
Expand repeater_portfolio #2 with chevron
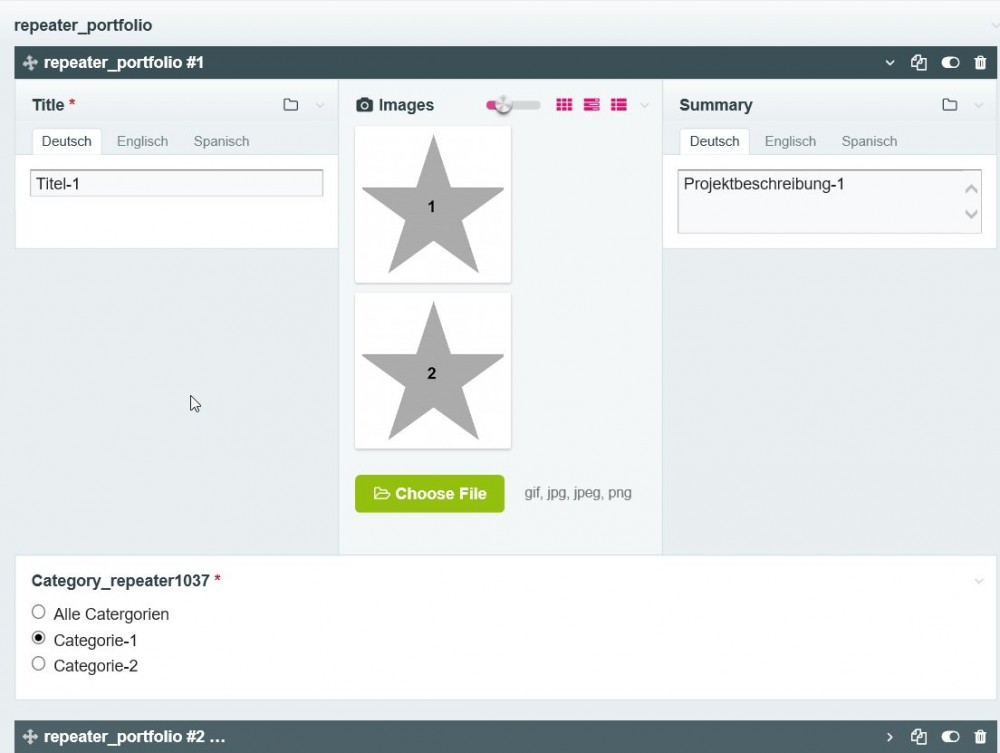tap(890, 737)
